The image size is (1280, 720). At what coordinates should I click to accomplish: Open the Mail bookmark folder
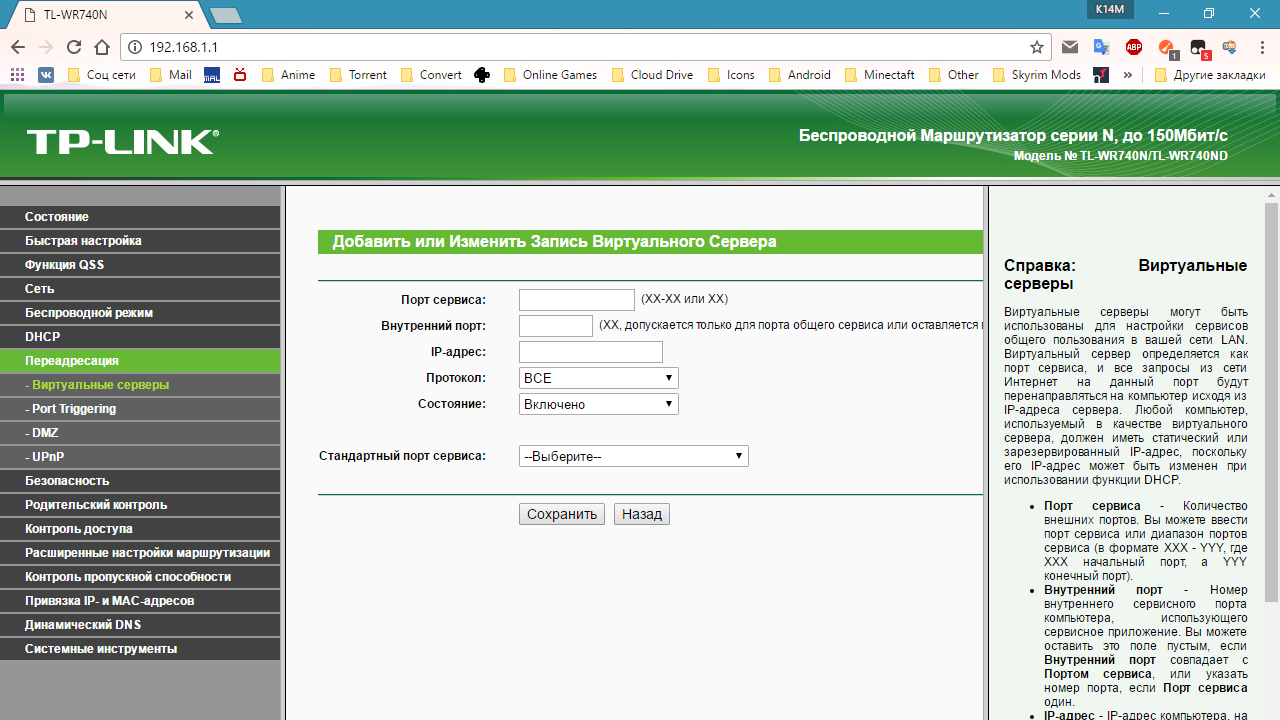pos(170,75)
